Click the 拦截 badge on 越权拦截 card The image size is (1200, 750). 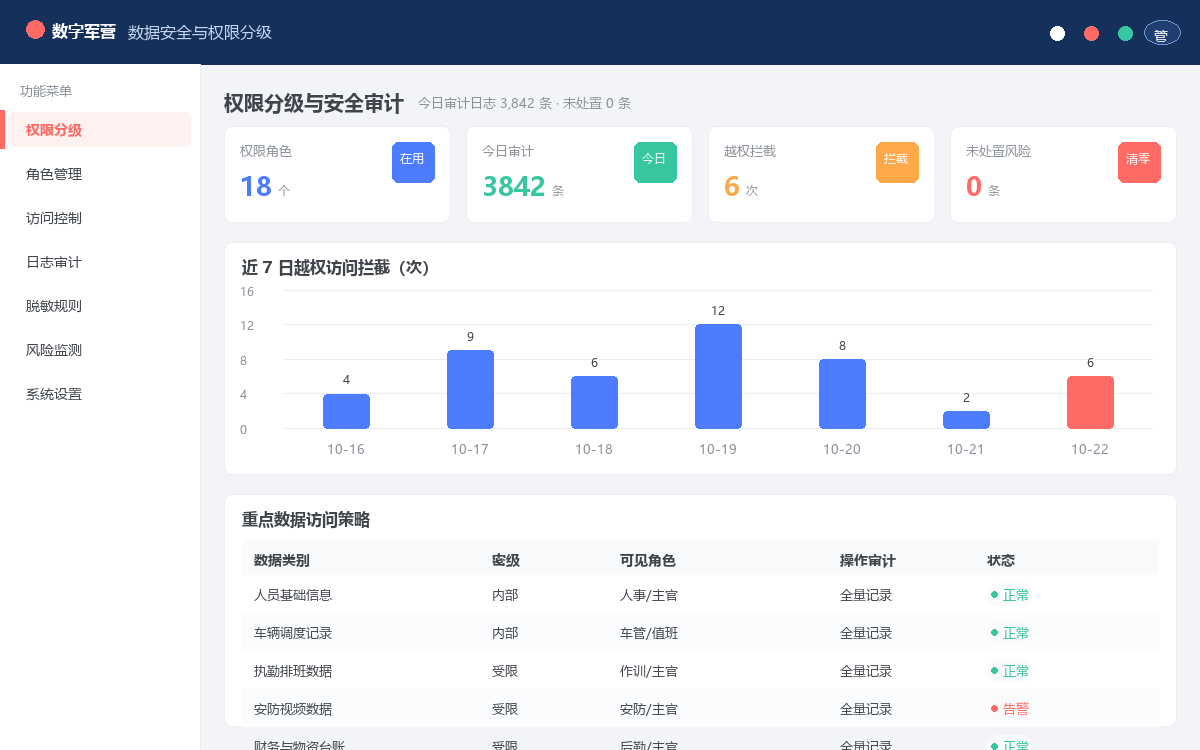tap(897, 162)
